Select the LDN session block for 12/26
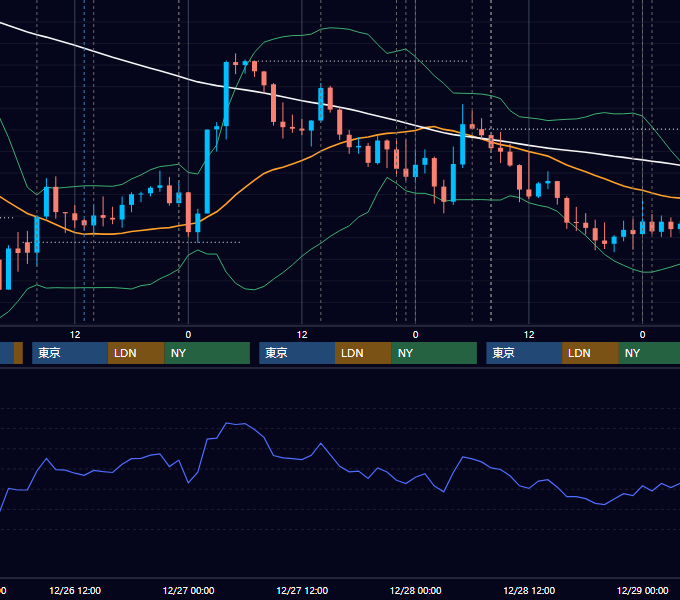The image size is (680, 600). coord(136,353)
